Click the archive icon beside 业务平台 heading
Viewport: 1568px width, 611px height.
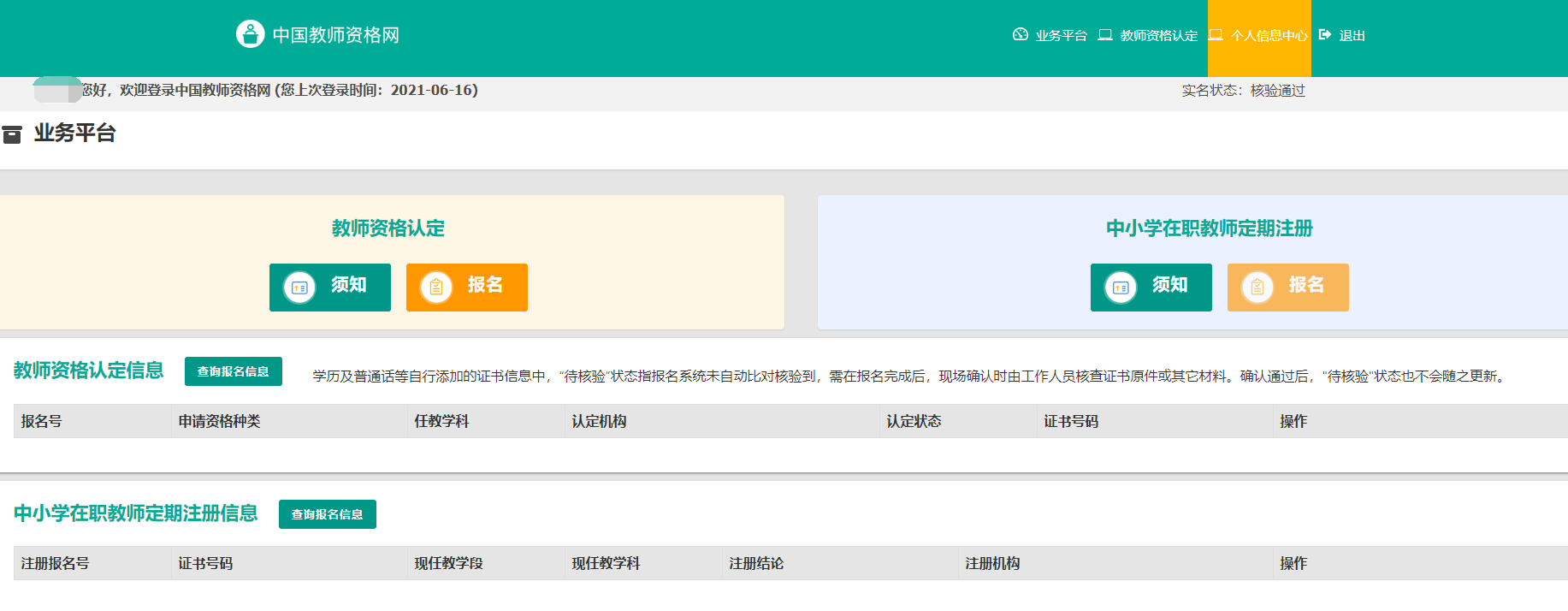[12, 134]
